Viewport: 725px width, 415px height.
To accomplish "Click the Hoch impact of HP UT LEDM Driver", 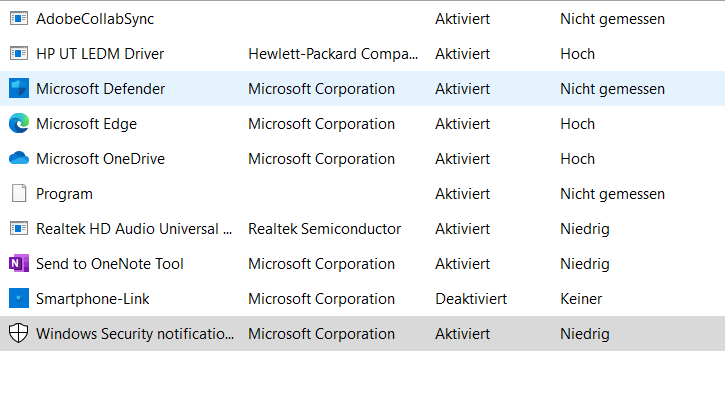I will click(x=578, y=54).
